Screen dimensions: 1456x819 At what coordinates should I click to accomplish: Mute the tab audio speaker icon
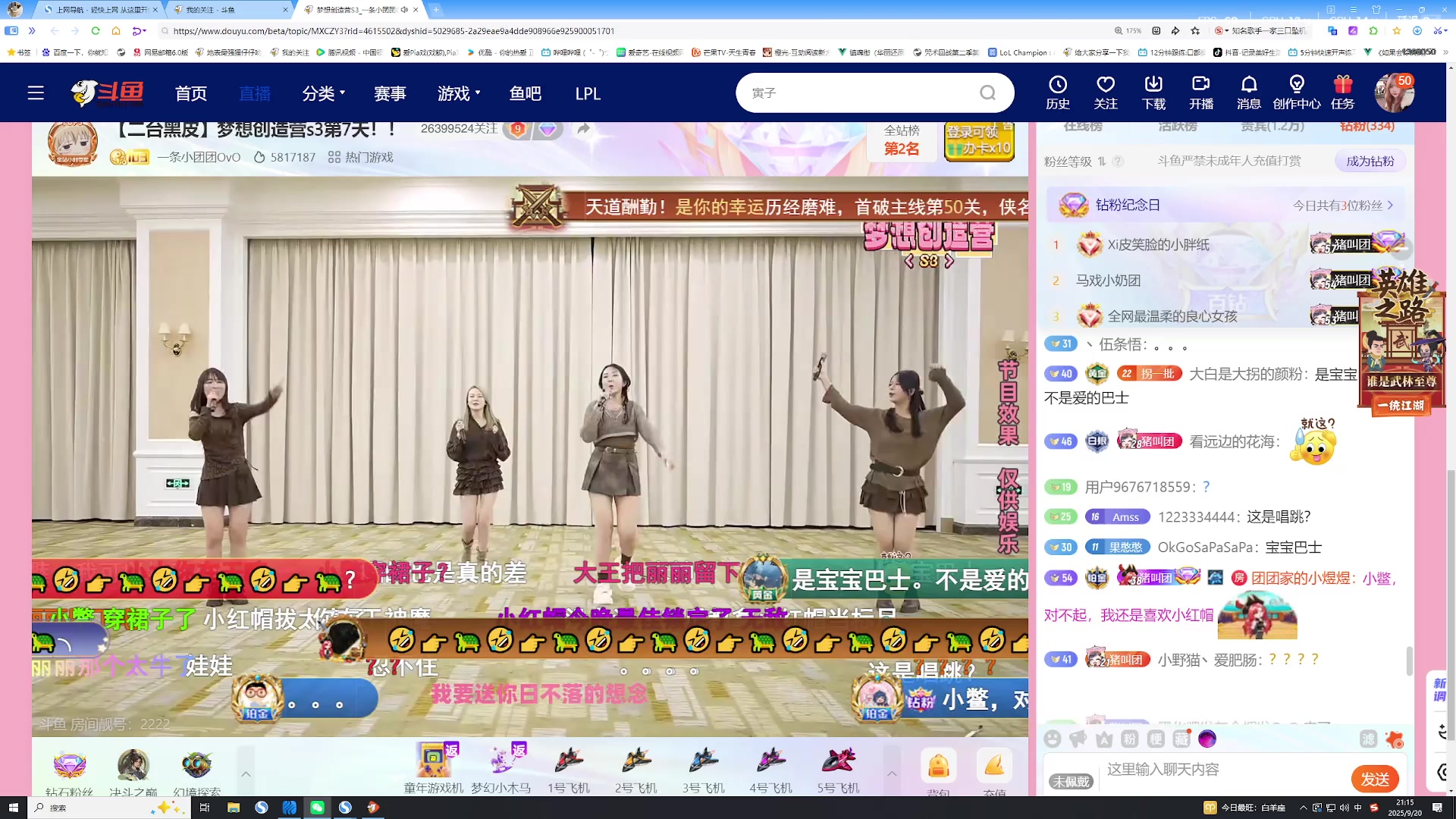tap(404, 10)
